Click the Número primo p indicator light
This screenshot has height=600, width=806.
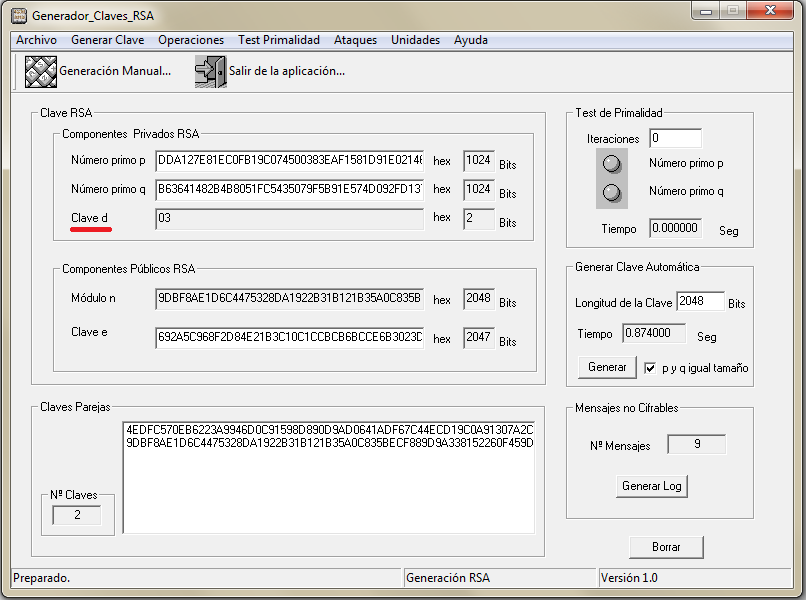coord(612,163)
